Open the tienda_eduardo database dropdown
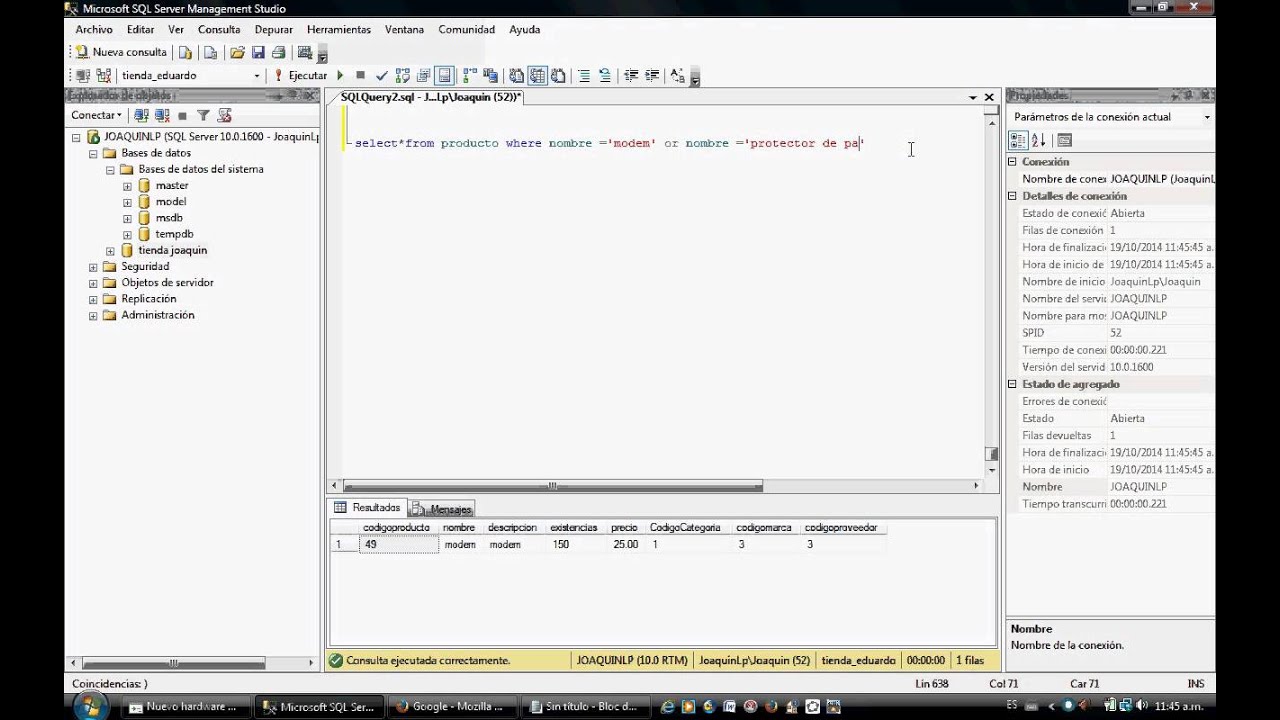The image size is (1280, 720). [257, 75]
